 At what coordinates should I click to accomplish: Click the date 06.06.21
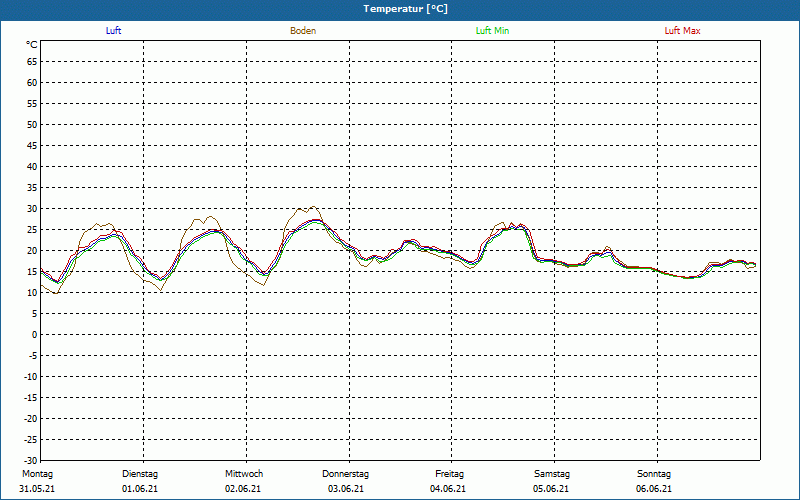click(654, 489)
